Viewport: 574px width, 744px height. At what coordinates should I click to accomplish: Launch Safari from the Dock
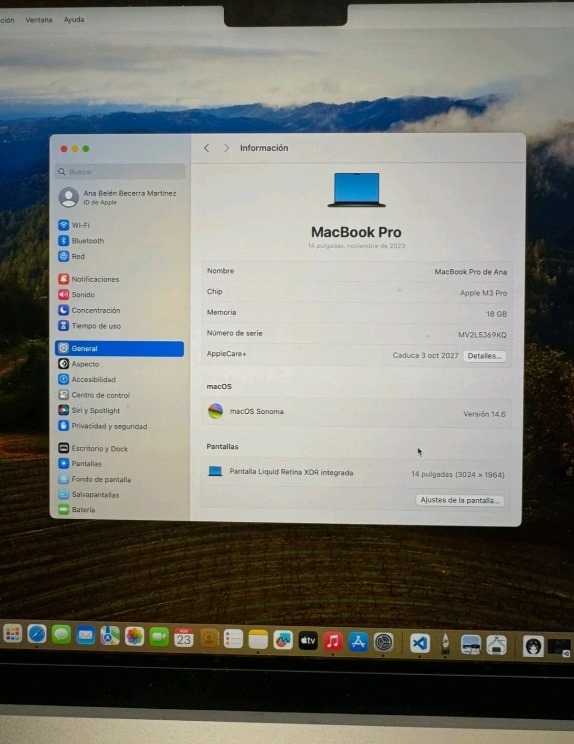coord(37,634)
